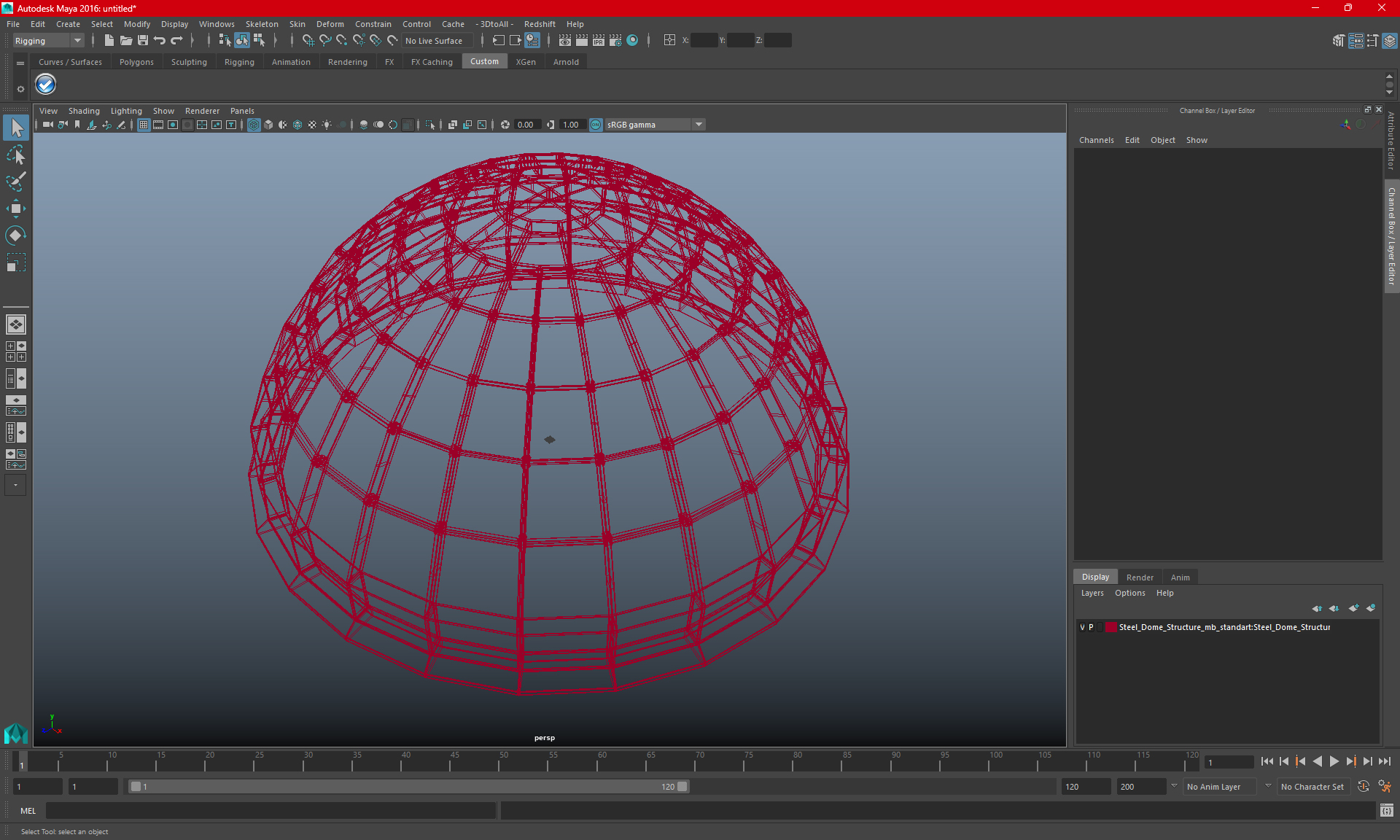This screenshot has height=840, width=1400.
Task: Play animation forwards
Action: point(1334,761)
